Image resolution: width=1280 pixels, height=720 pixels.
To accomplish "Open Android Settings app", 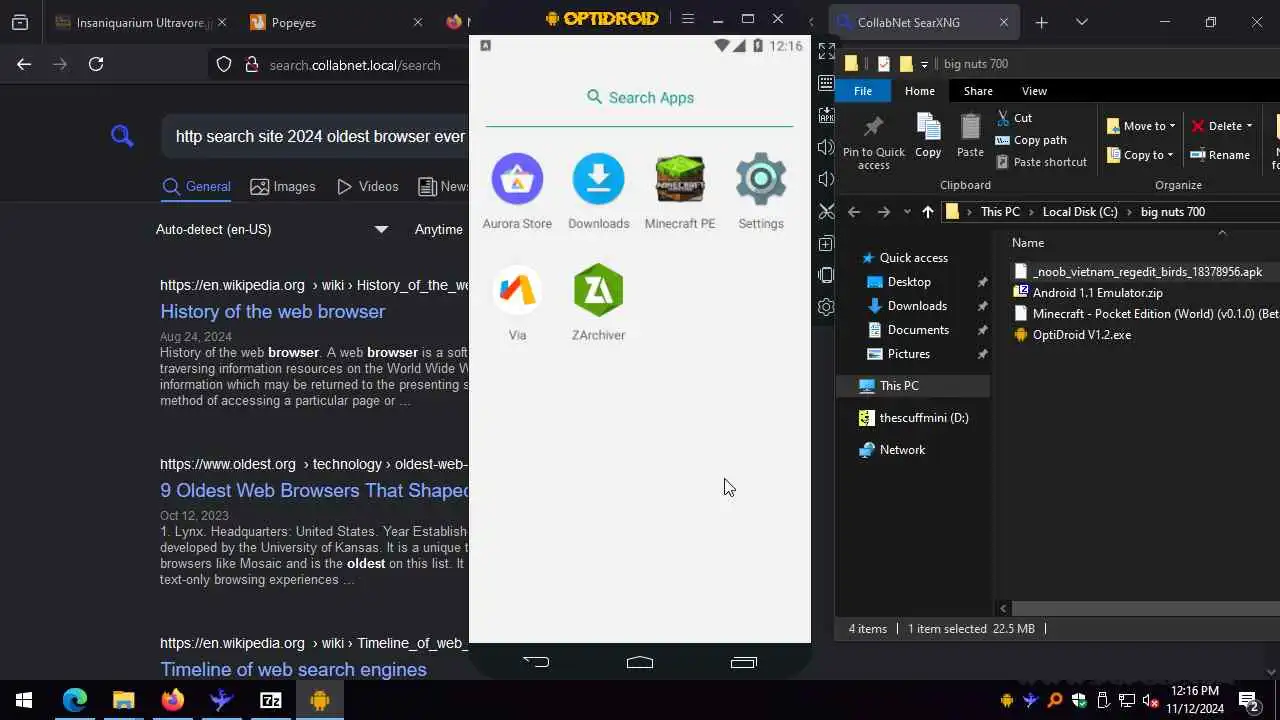I will (x=761, y=192).
